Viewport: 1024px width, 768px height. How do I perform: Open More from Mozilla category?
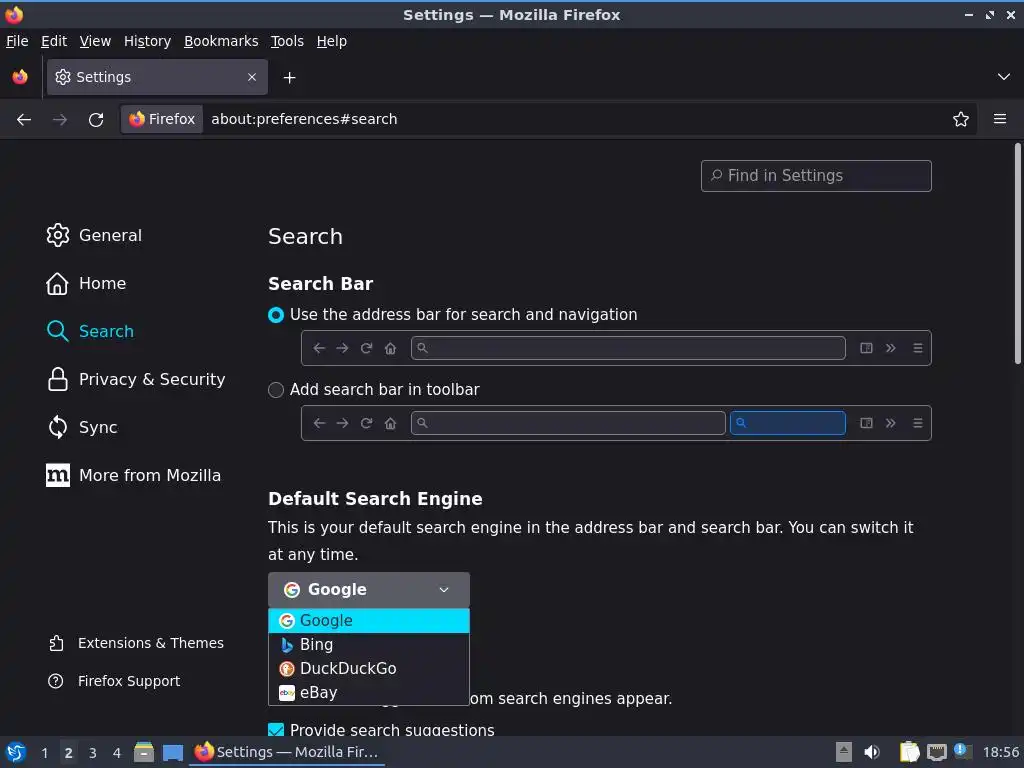click(x=133, y=475)
